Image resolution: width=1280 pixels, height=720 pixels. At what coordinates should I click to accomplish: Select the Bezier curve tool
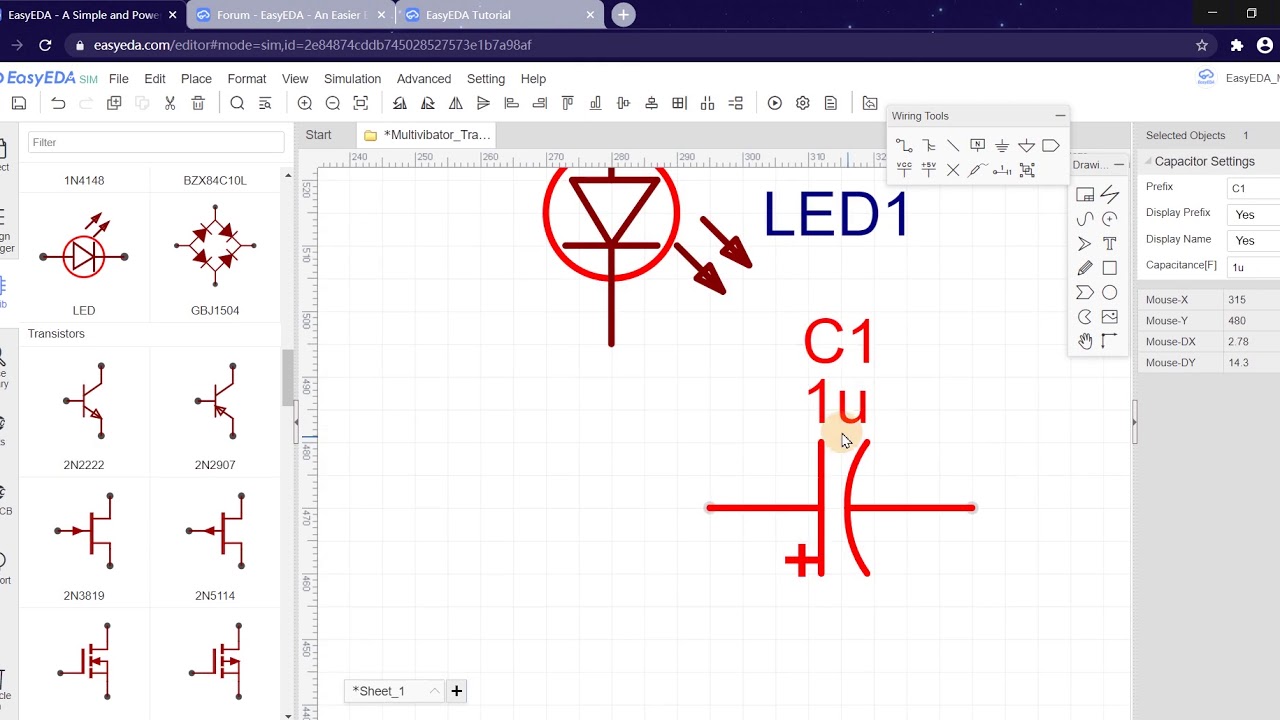click(x=1085, y=219)
